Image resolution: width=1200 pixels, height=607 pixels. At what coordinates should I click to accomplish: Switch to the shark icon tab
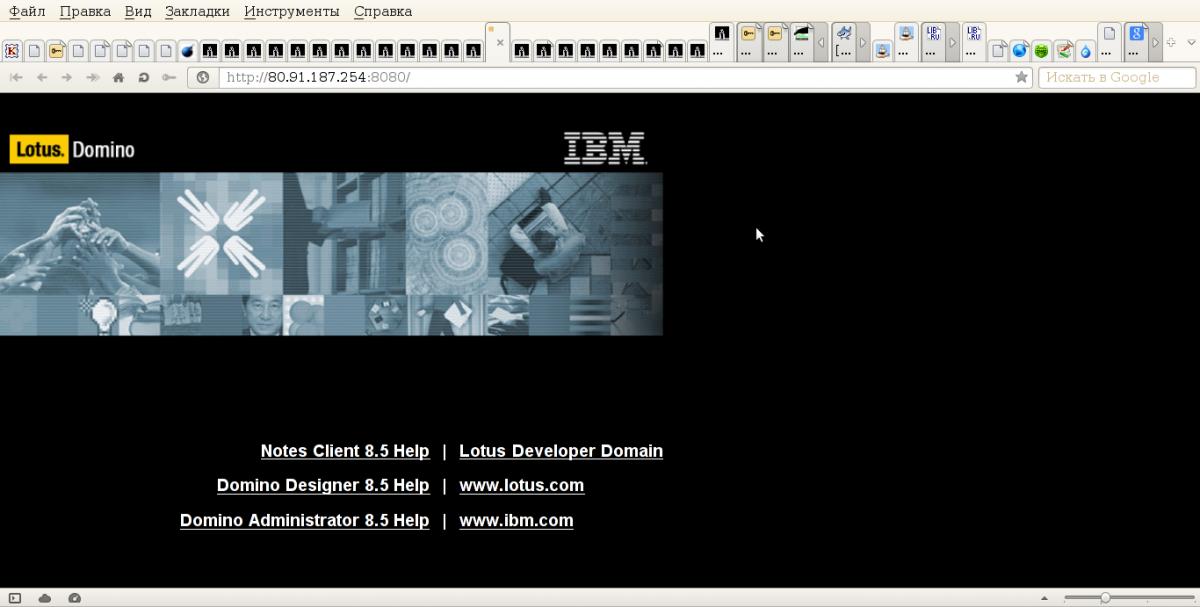[x=844, y=41]
